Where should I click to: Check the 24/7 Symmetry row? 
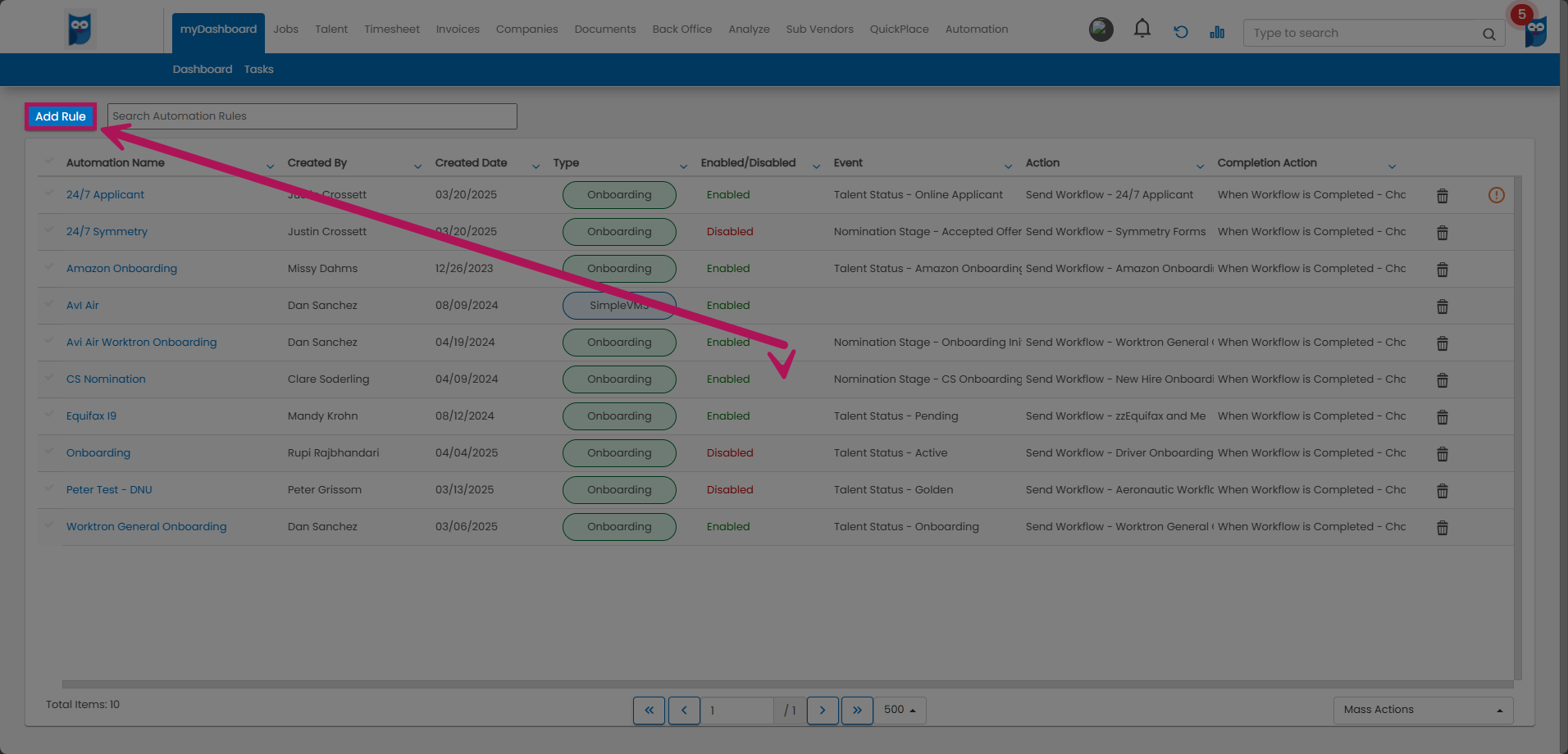tap(49, 229)
